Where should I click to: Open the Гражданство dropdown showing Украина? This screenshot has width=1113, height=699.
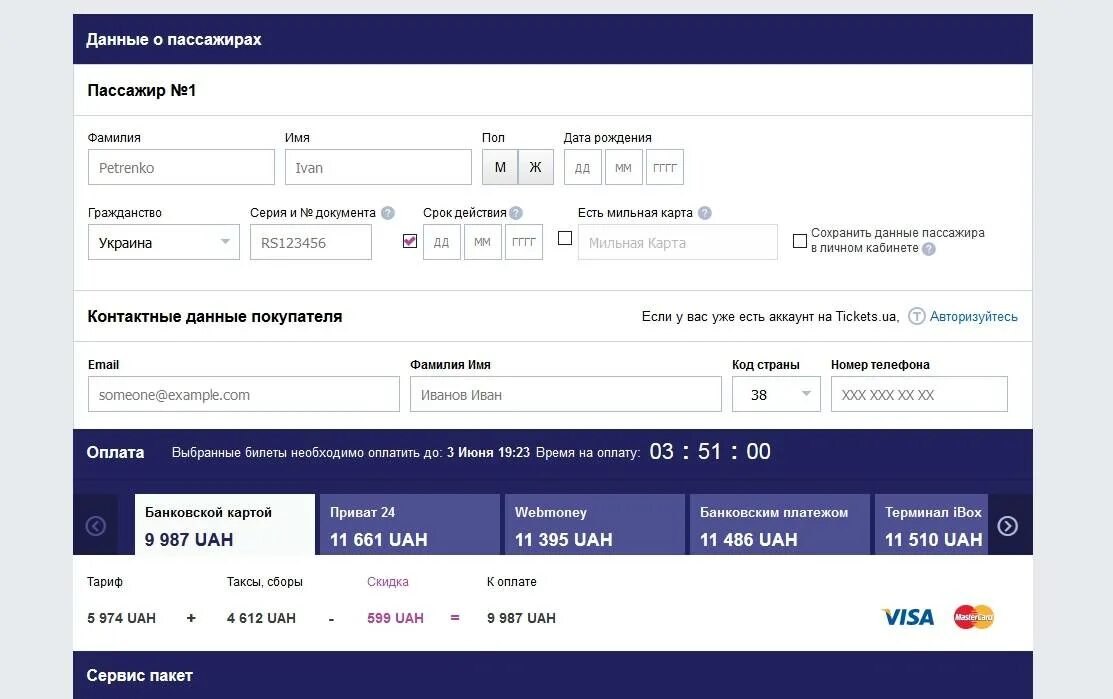tap(164, 243)
